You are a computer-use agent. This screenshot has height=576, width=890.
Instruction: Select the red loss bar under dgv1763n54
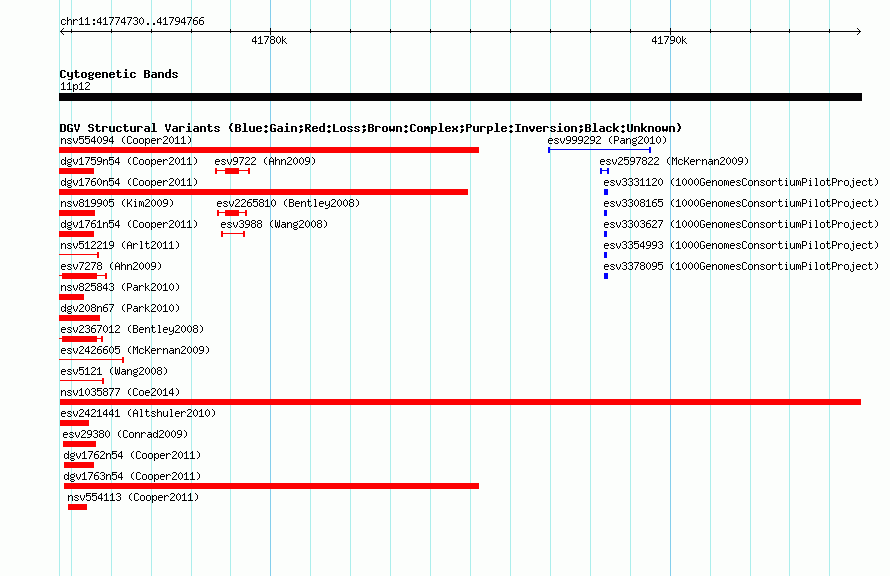tap(271, 486)
